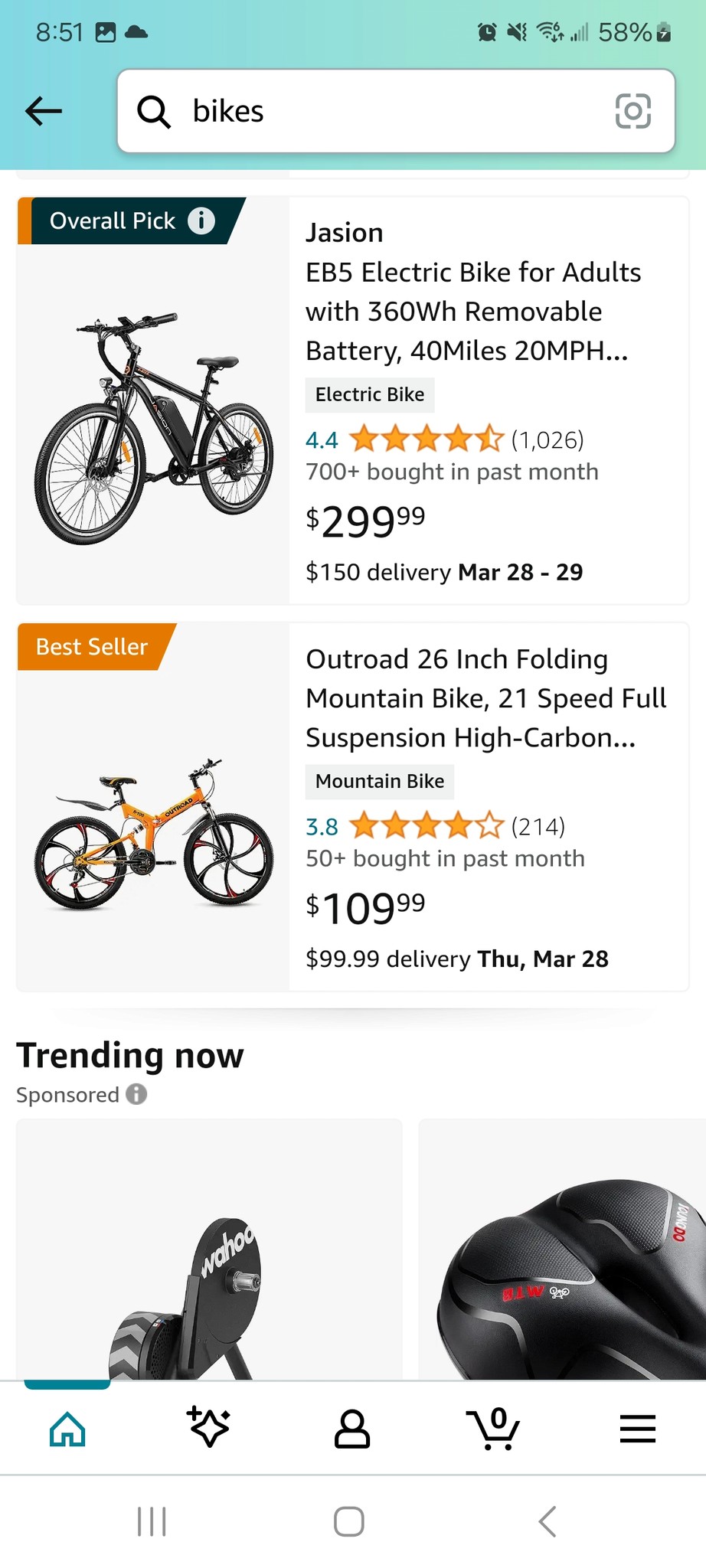Image resolution: width=706 pixels, height=1568 pixels.
Task: Tap the Sponsored info icon
Action: pos(136,1094)
